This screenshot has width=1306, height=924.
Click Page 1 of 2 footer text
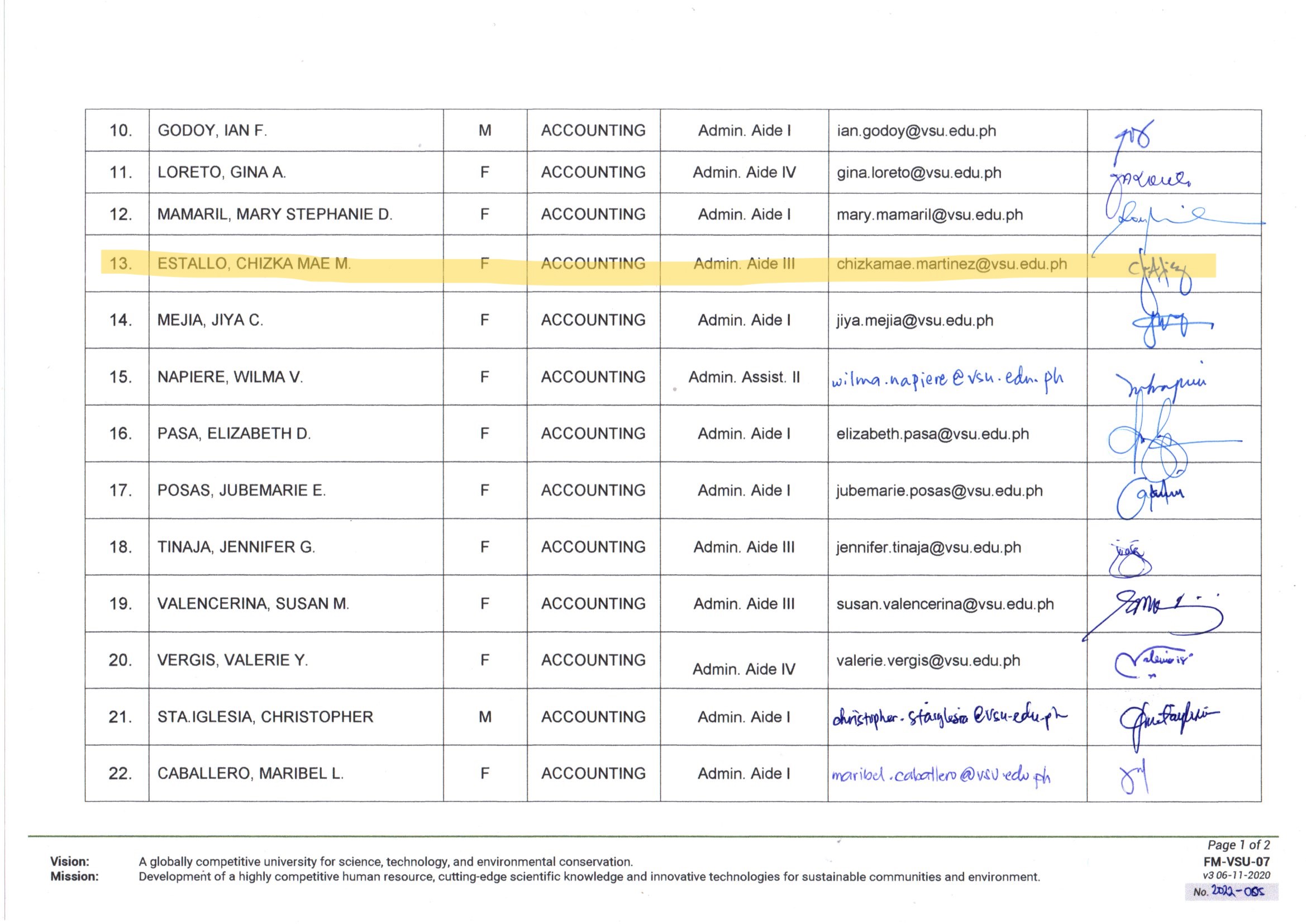point(1238,845)
